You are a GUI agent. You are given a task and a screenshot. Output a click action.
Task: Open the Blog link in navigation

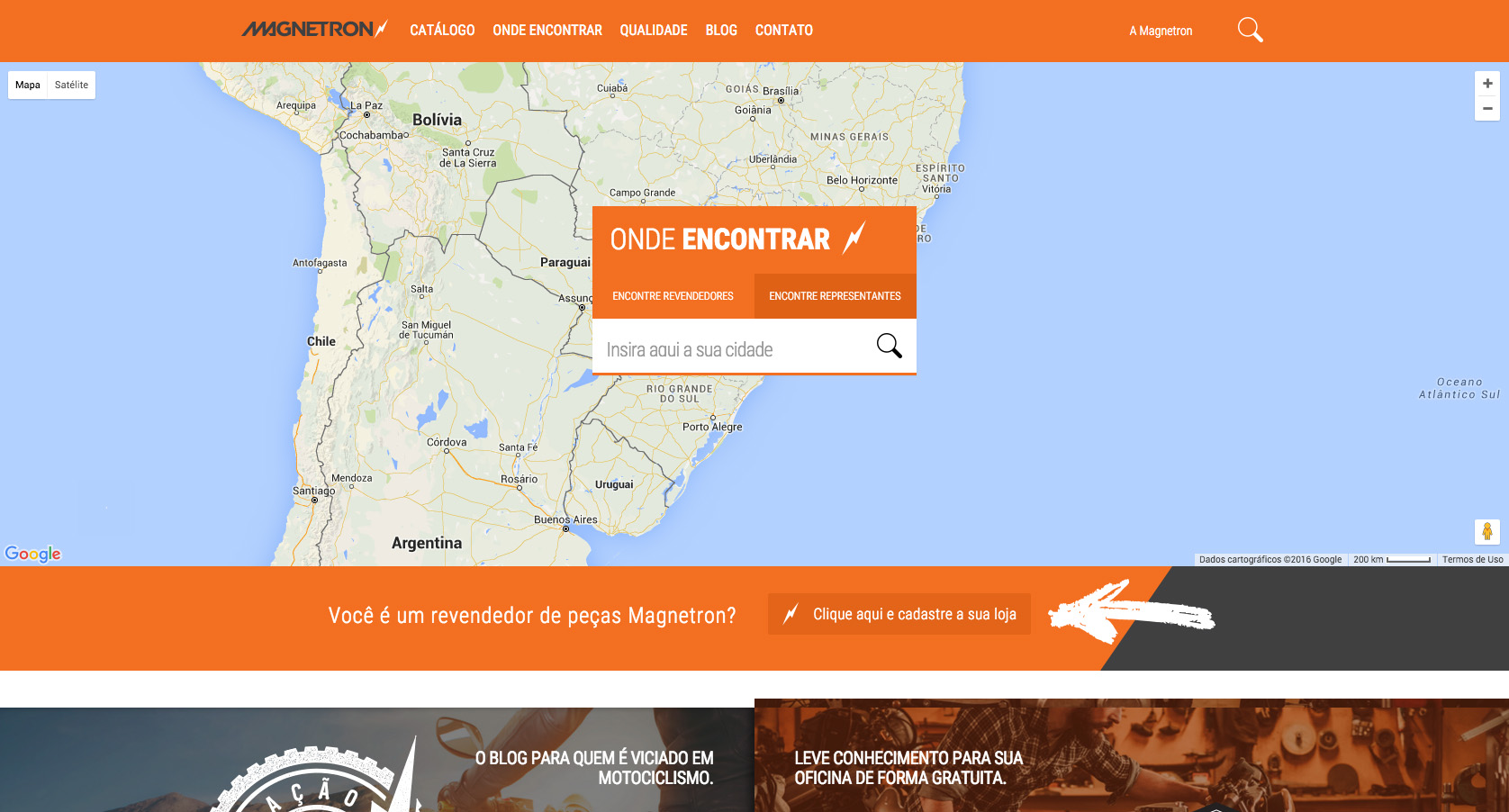721,31
